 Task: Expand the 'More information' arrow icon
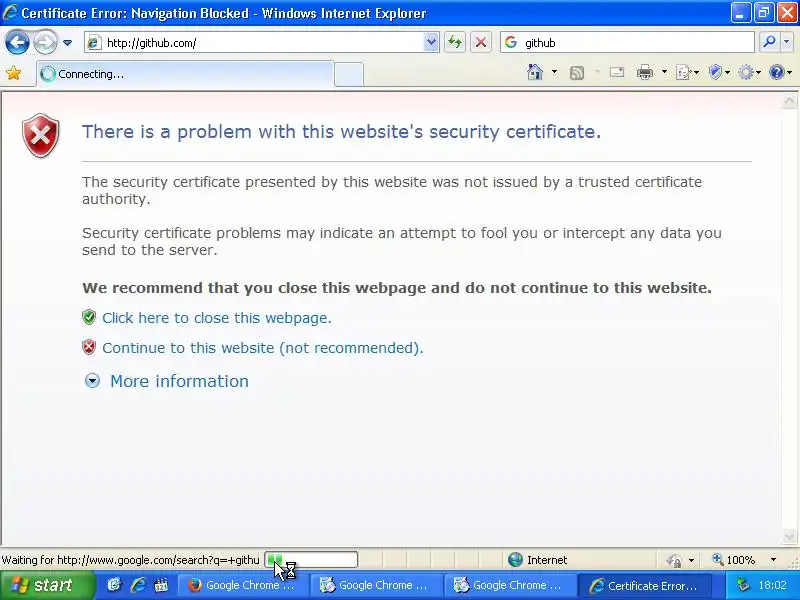(x=92, y=381)
